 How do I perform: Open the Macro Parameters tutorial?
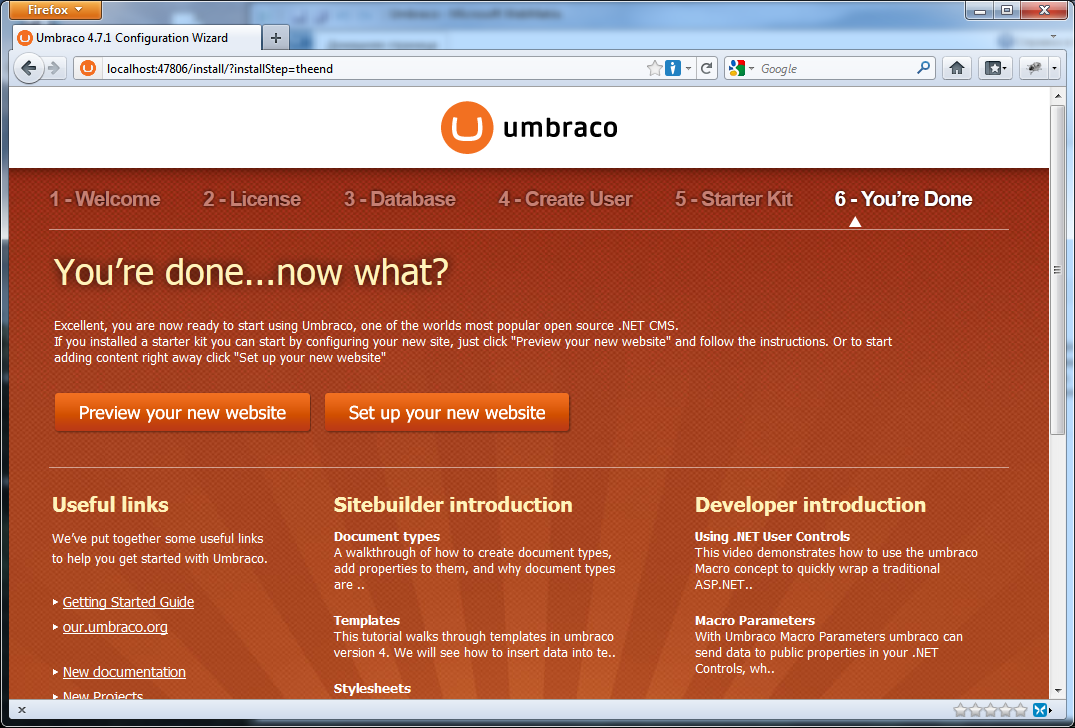[755, 620]
